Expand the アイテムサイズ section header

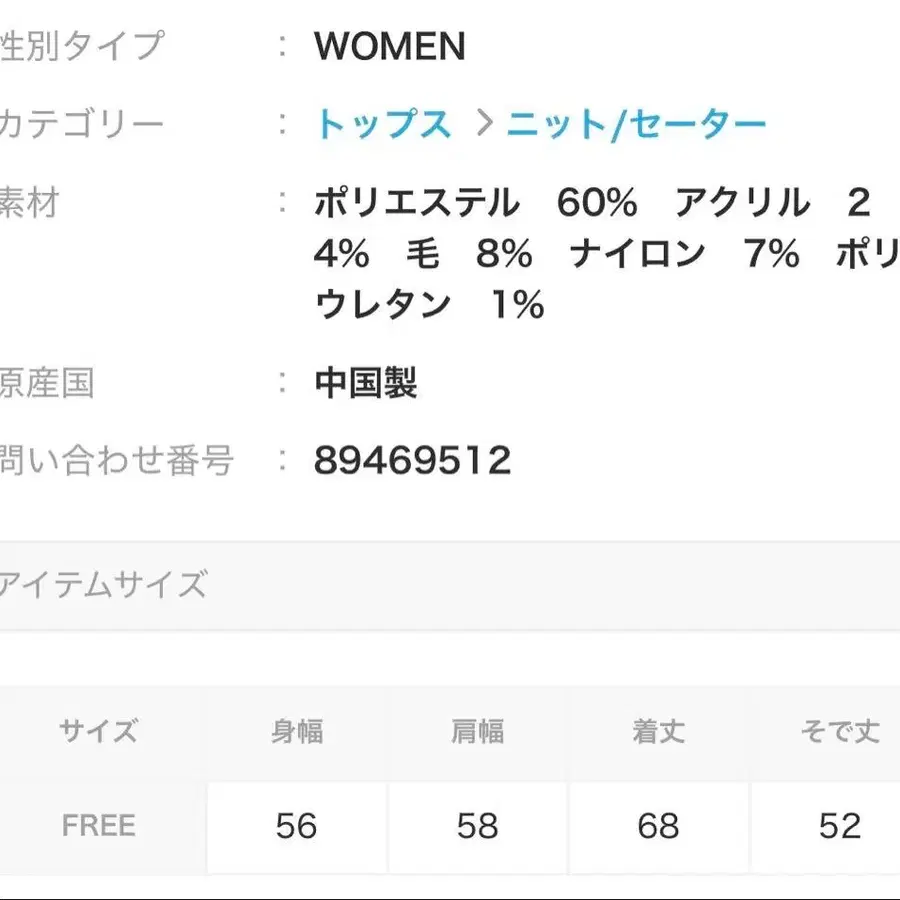tap(105, 585)
